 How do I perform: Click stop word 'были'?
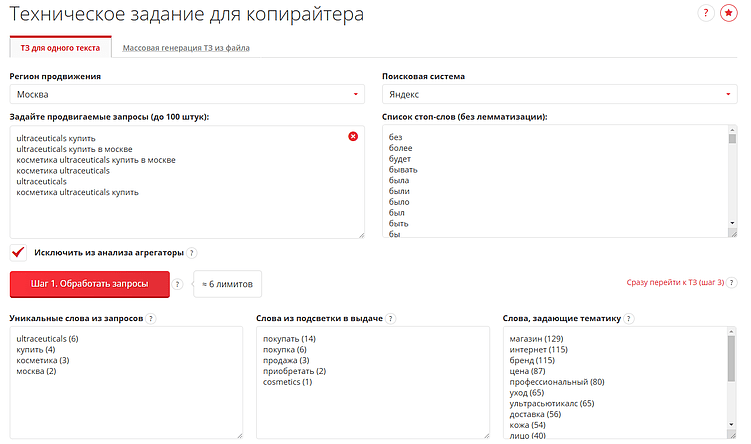pyautogui.click(x=399, y=191)
